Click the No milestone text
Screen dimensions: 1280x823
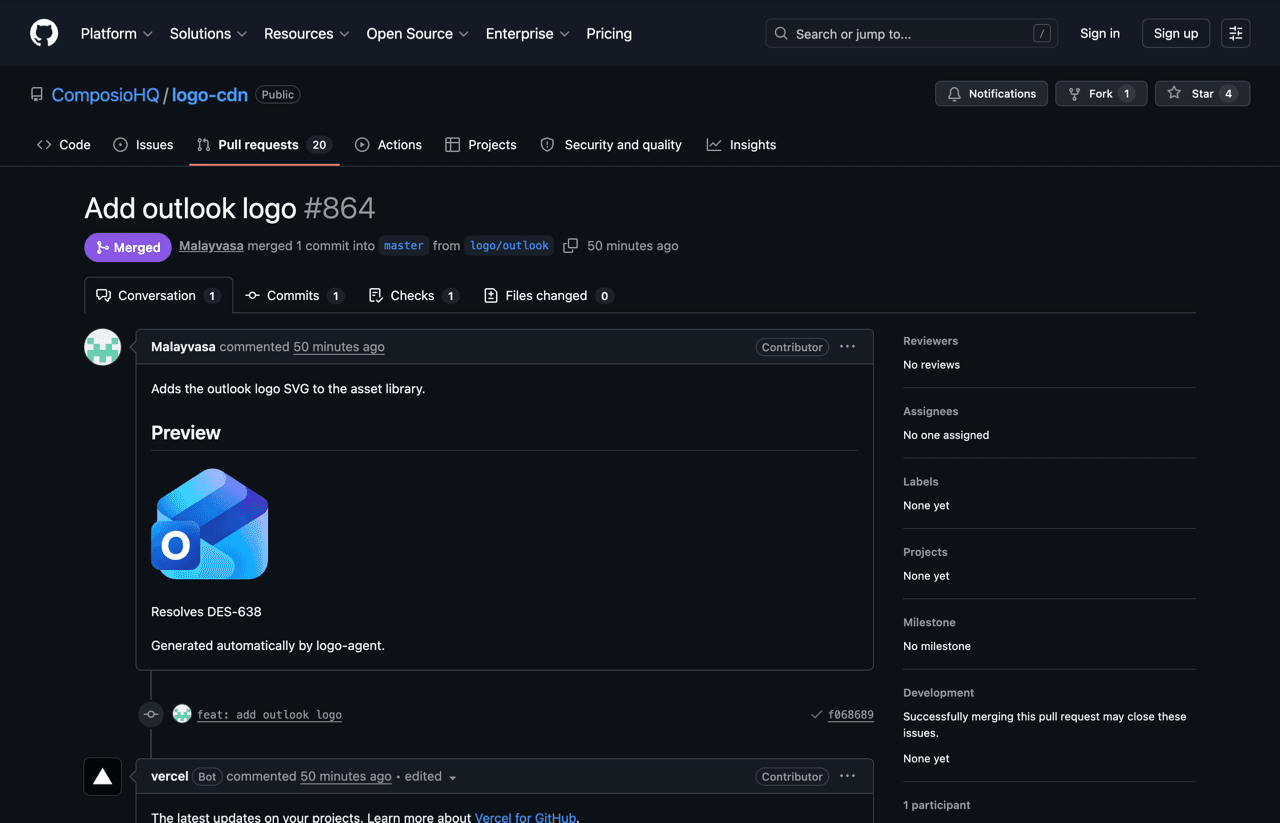937,646
